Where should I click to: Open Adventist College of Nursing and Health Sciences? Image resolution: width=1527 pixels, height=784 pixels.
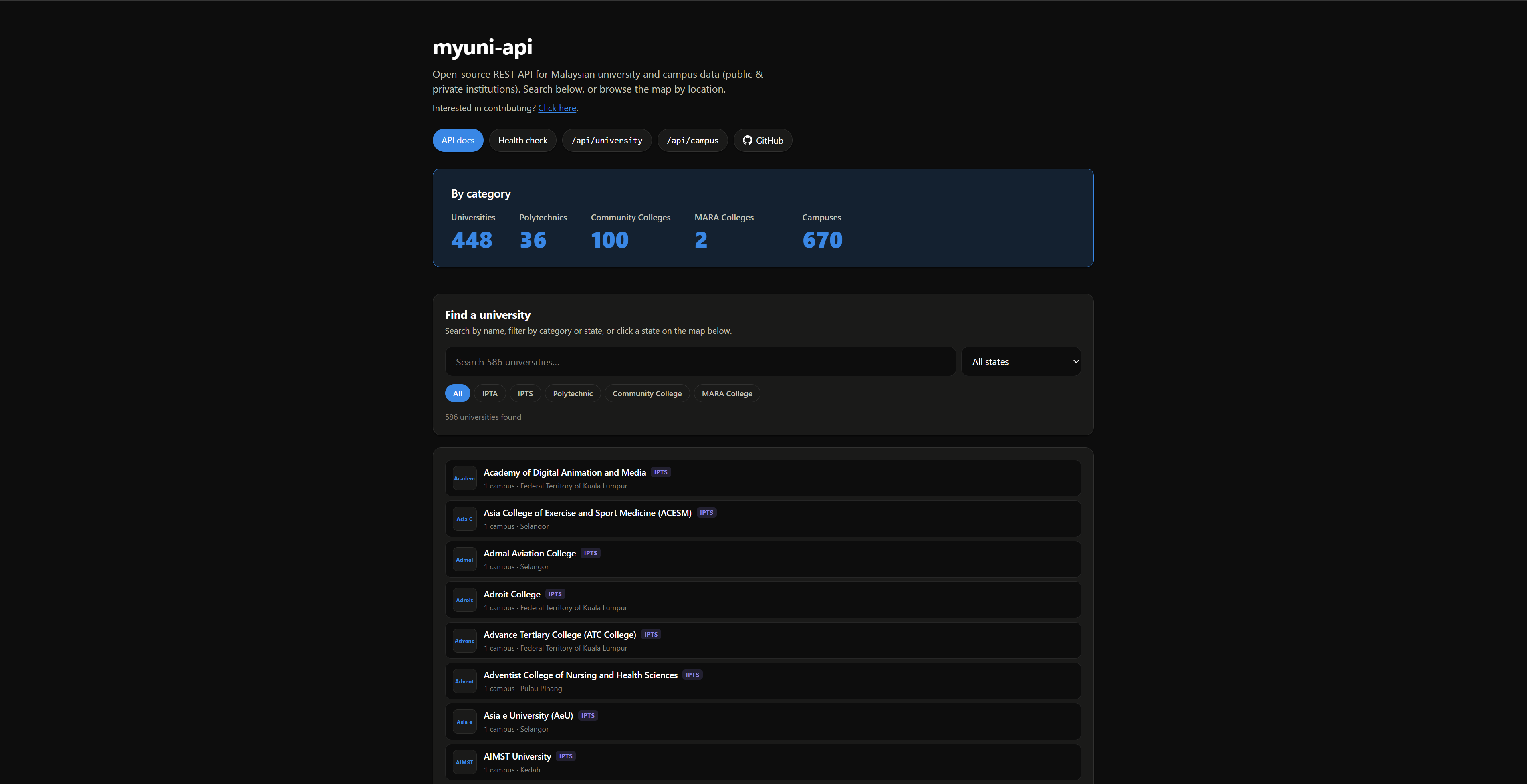[x=763, y=681]
